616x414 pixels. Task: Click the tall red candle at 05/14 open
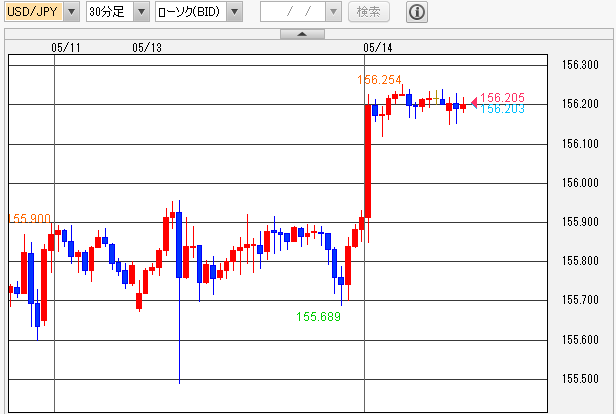[368, 161]
